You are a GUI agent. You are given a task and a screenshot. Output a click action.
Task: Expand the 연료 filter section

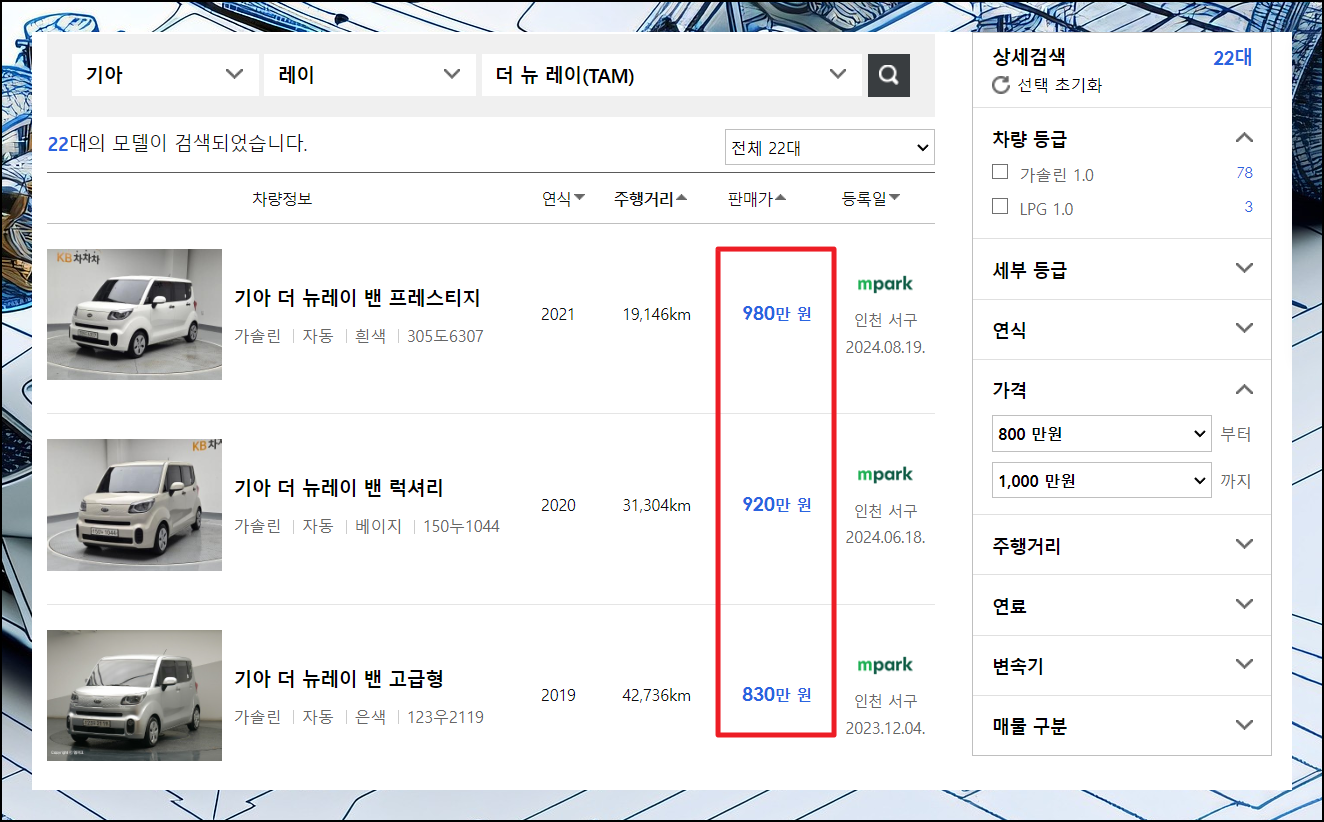[1244, 604]
